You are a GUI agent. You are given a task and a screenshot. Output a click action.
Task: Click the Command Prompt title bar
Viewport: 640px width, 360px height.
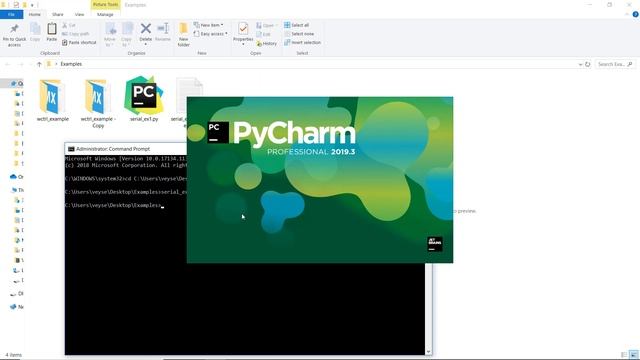(x=126, y=149)
